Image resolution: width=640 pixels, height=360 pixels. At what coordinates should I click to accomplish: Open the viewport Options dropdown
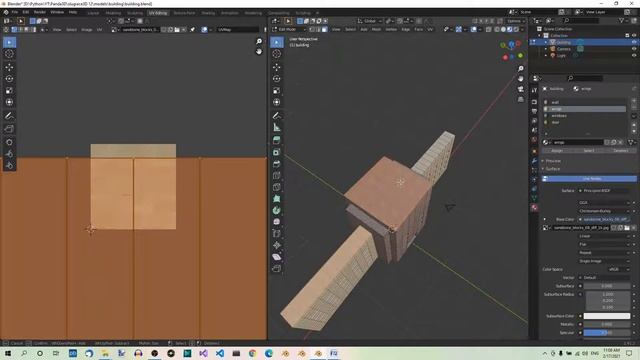coord(516,21)
